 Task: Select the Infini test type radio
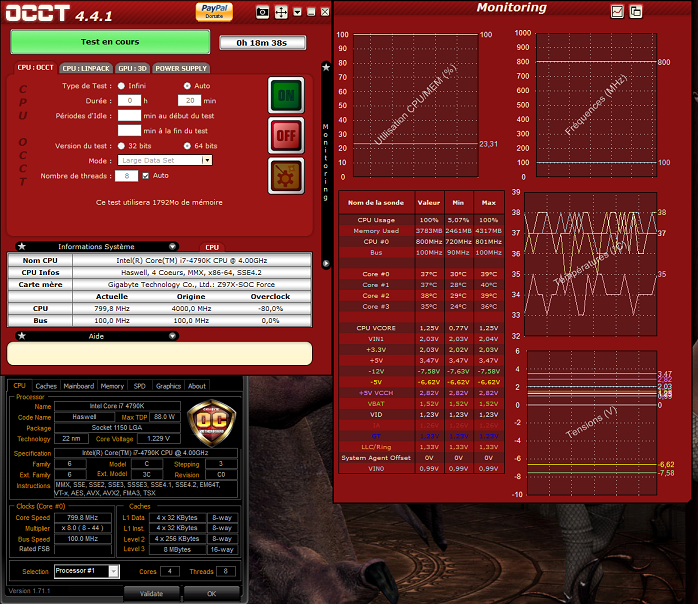coord(121,86)
